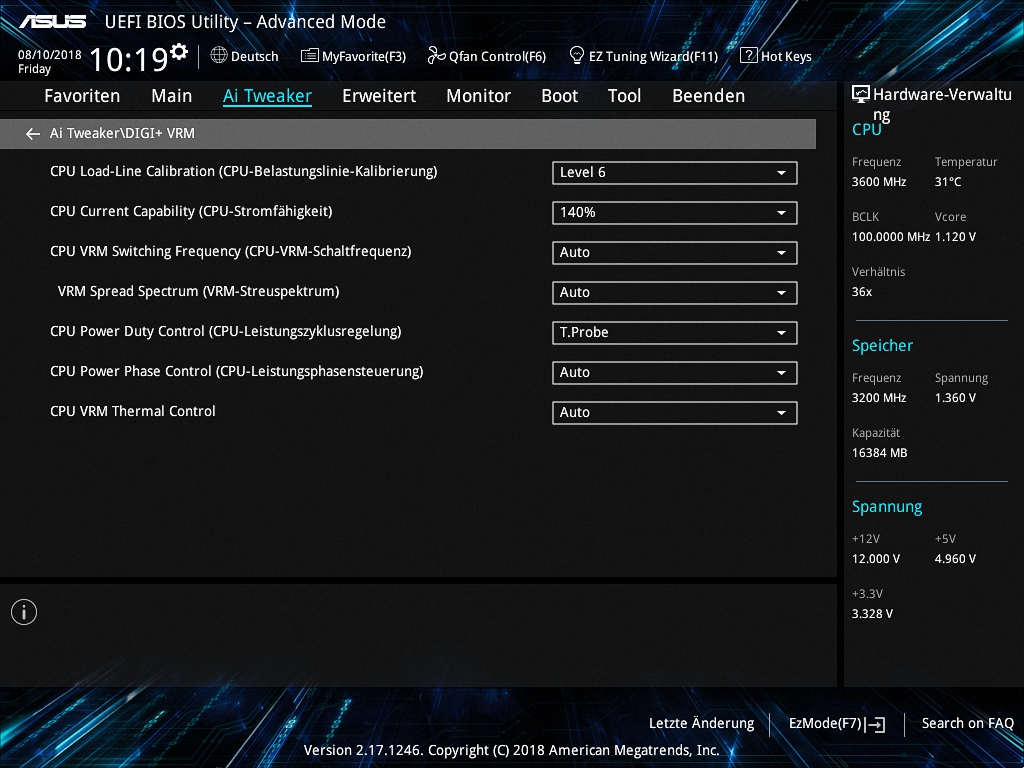The width and height of the screenshot is (1024, 768).
Task: Go to the Beenden tab
Action: click(709, 96)
